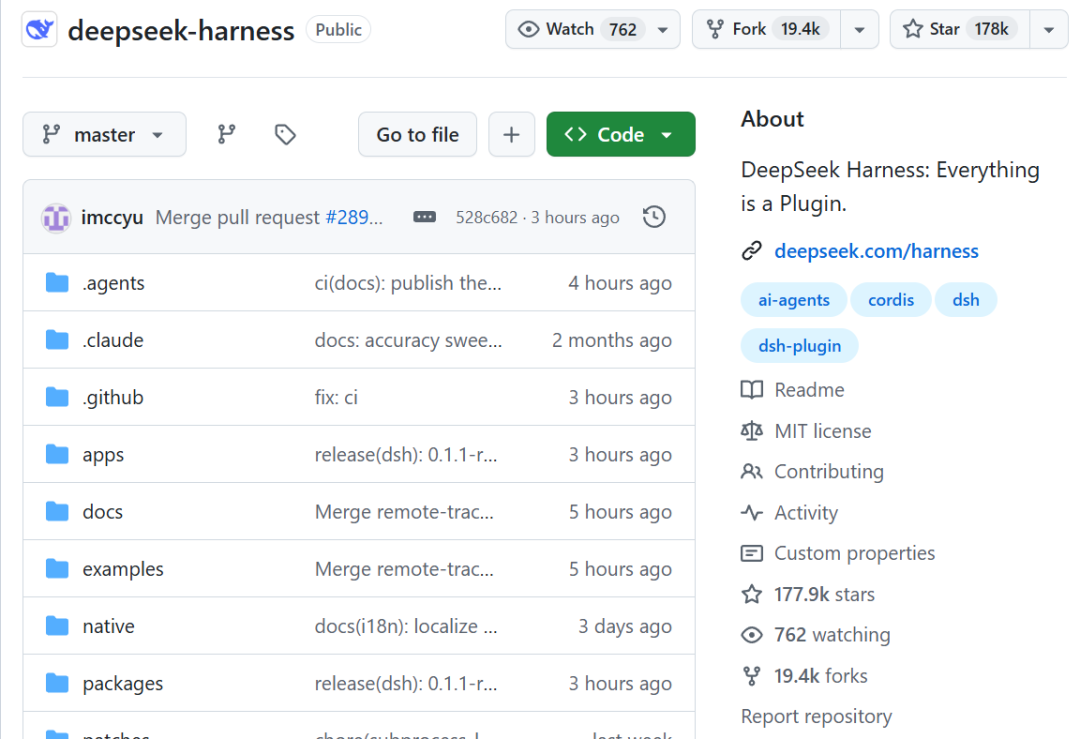Viewport: 1080px width, 739px height.
Task: Open the .agents folder name
Action: 113,283
